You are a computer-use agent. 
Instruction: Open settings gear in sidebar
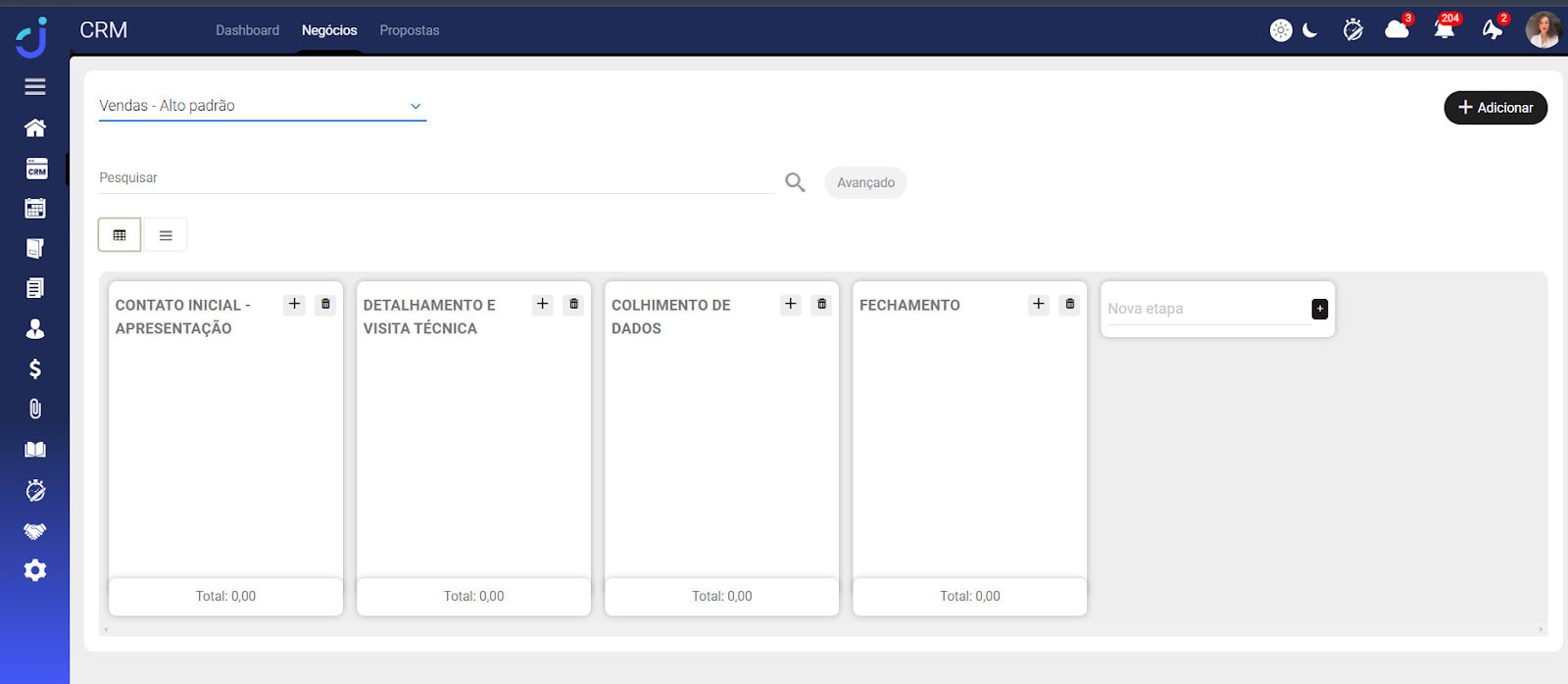click(x=35, y=570)
